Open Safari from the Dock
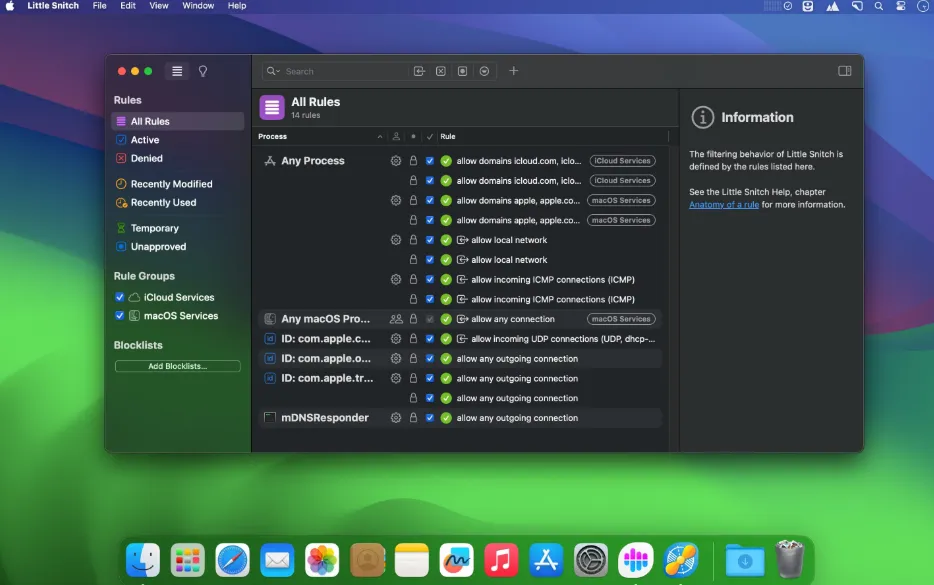 [232, 560]
